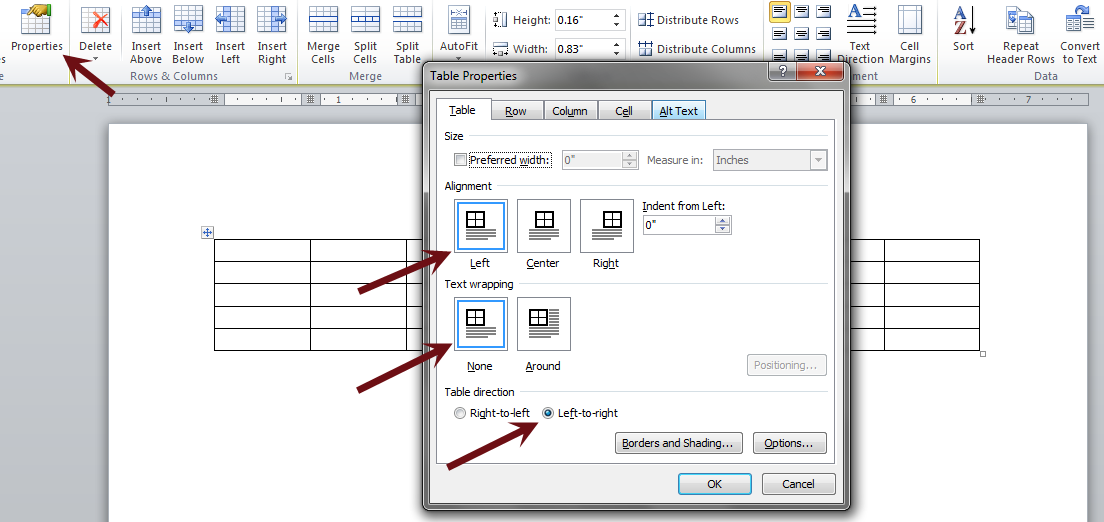Click the Insert Above rows icon

(x=146, y=20)
